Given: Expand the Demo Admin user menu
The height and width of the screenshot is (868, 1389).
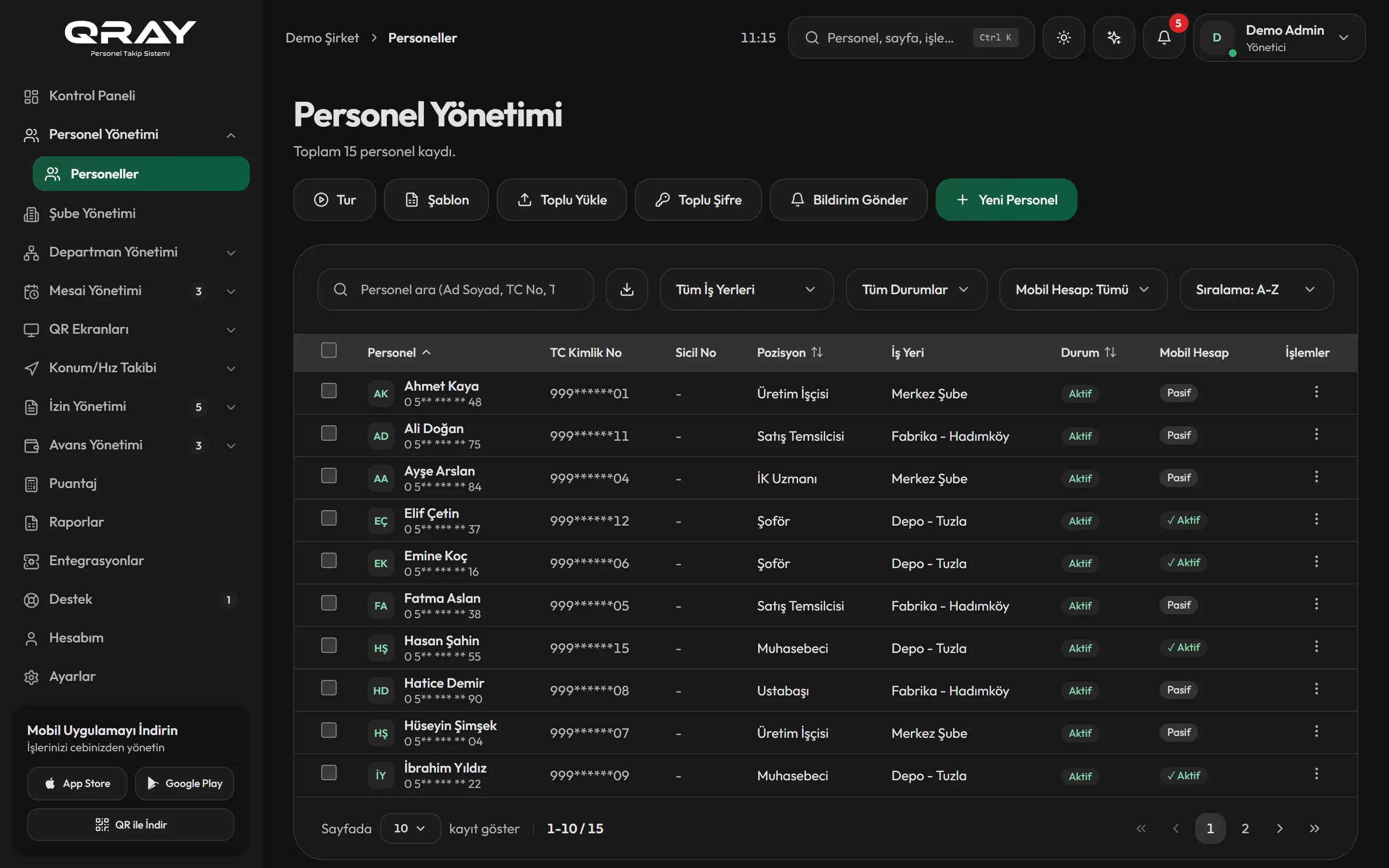Looking at the screenshot, I should point(1280,38).
